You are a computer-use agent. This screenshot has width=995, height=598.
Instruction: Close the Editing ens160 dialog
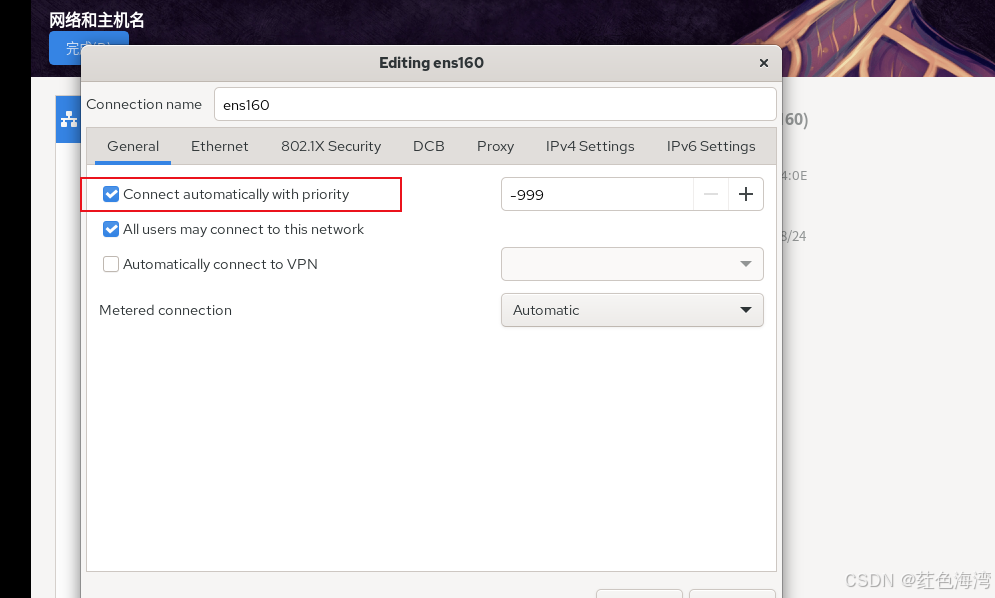click(x=764, y=63)
